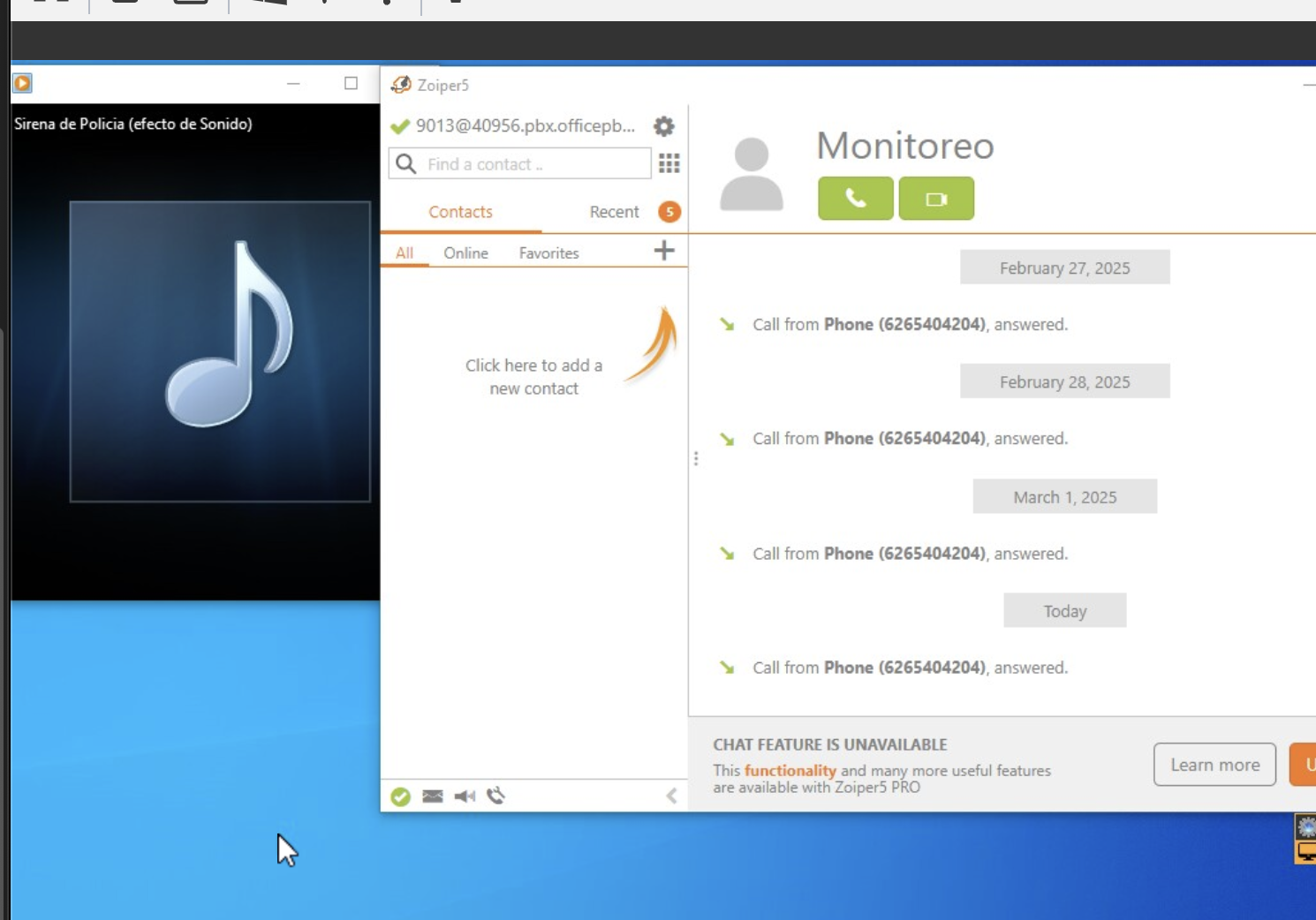This screenshot has width=1316, height=920.
Task: Click the February 28 answered call entry
Action: pos(910,439)
